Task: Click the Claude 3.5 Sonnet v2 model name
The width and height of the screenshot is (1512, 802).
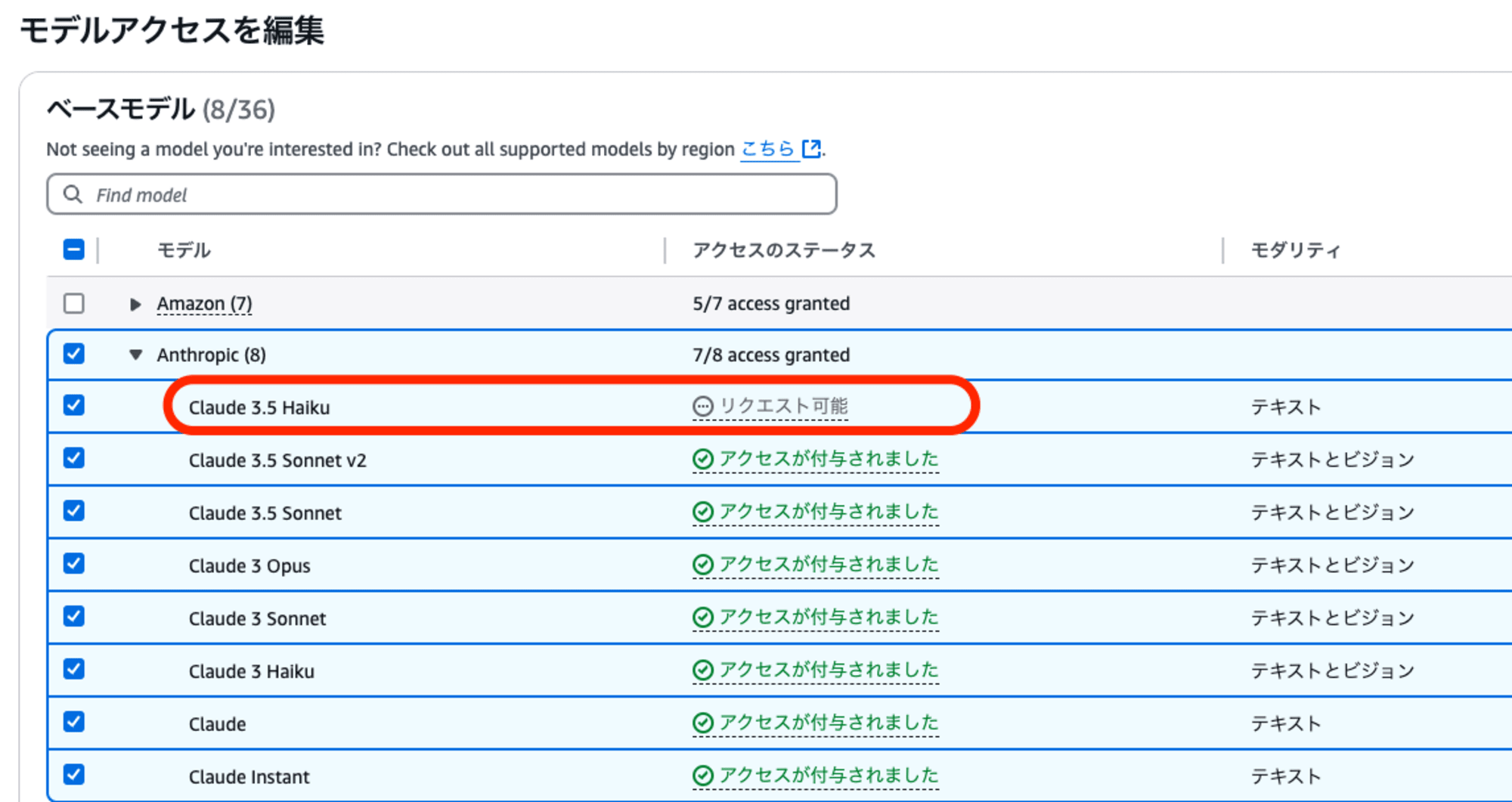Action: tap(277, 460)
